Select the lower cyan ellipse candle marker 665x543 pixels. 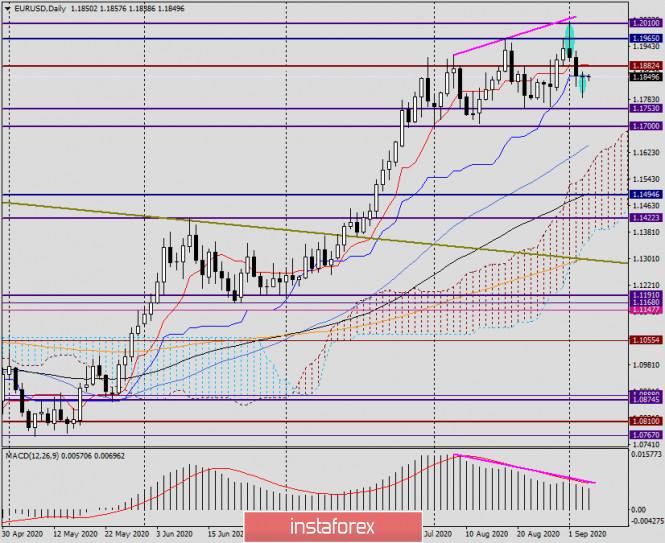point(583,83)
